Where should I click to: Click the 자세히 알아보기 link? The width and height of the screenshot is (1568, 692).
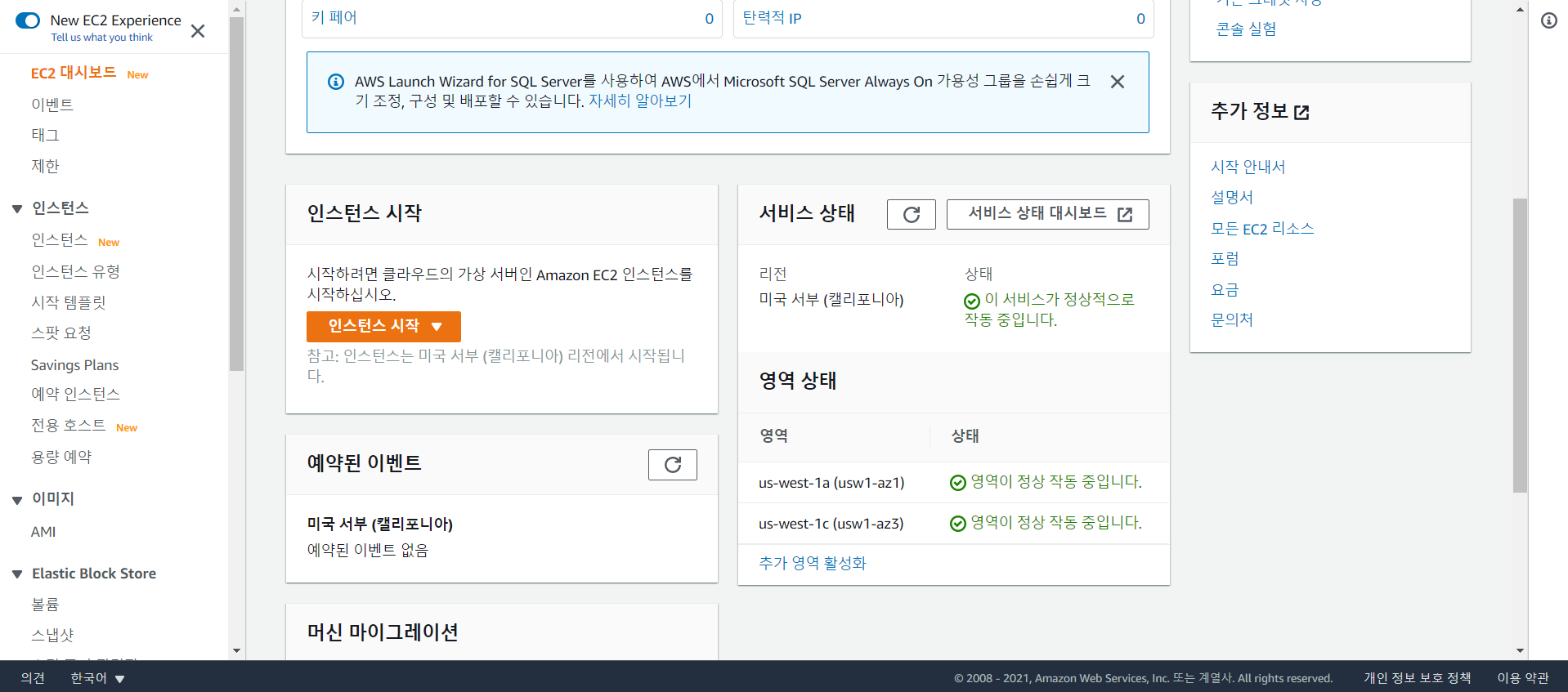coord(640,101)
